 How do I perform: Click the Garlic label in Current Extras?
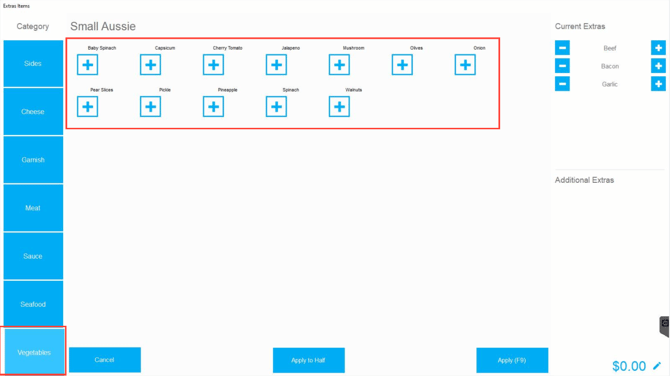click(x=610, y=84)
